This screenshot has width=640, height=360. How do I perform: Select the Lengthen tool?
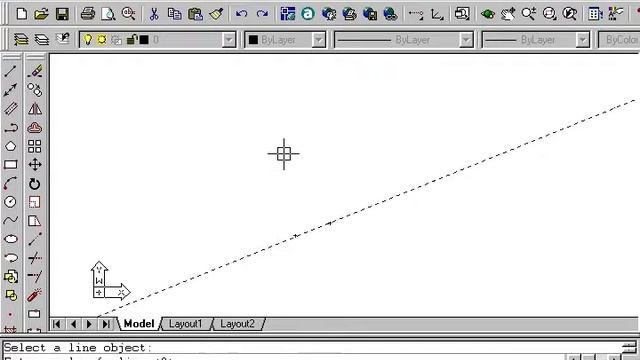coord(35,239)
